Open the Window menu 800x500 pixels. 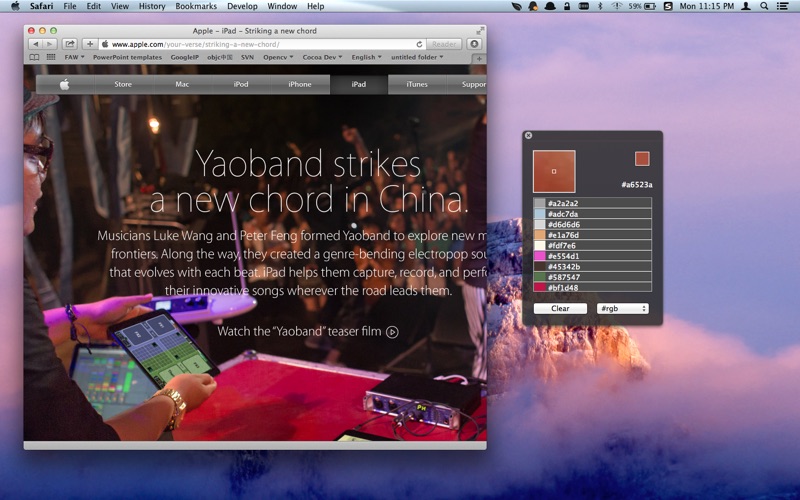click(282, 6)
